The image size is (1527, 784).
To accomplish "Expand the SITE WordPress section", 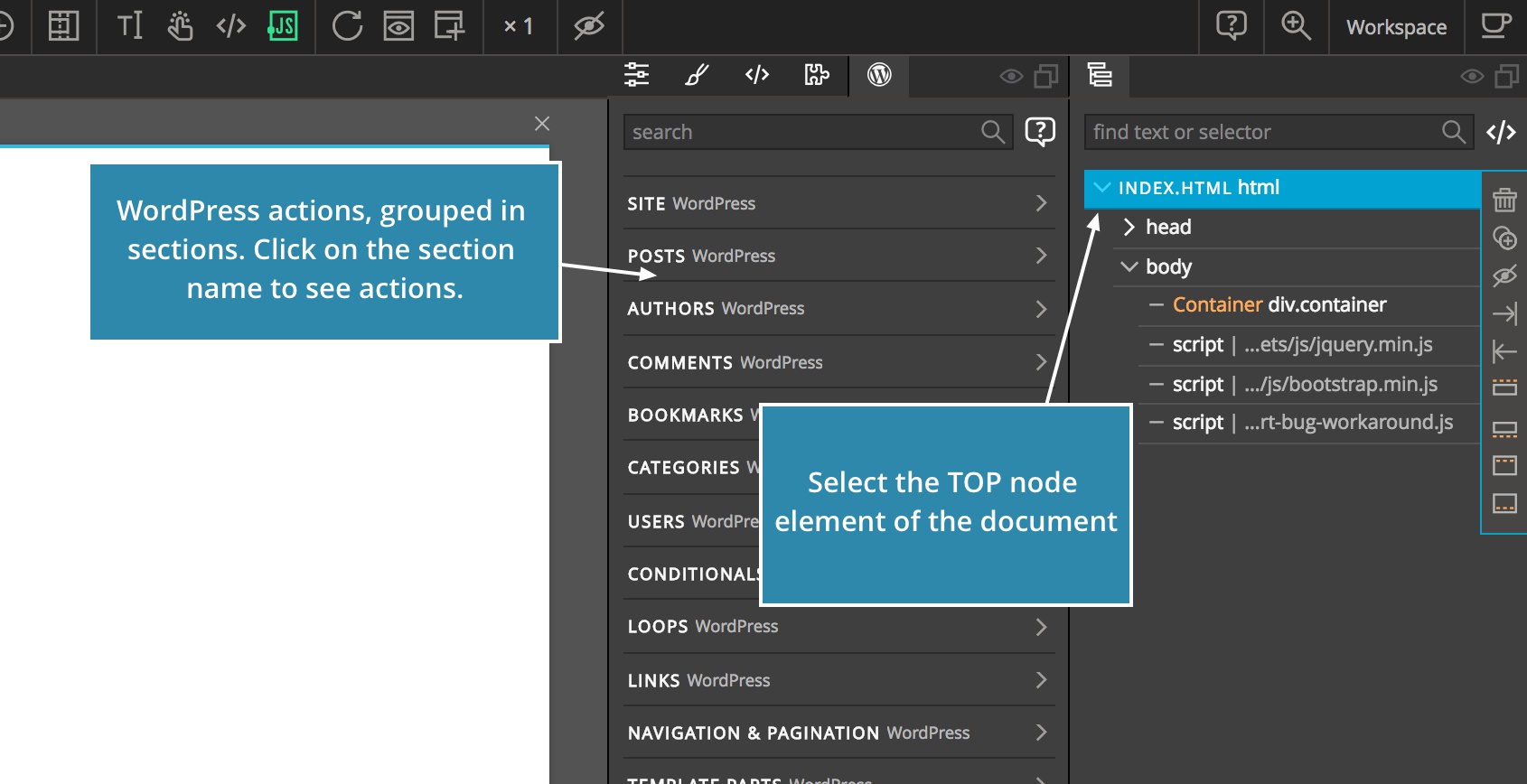I will pos(839,203).
